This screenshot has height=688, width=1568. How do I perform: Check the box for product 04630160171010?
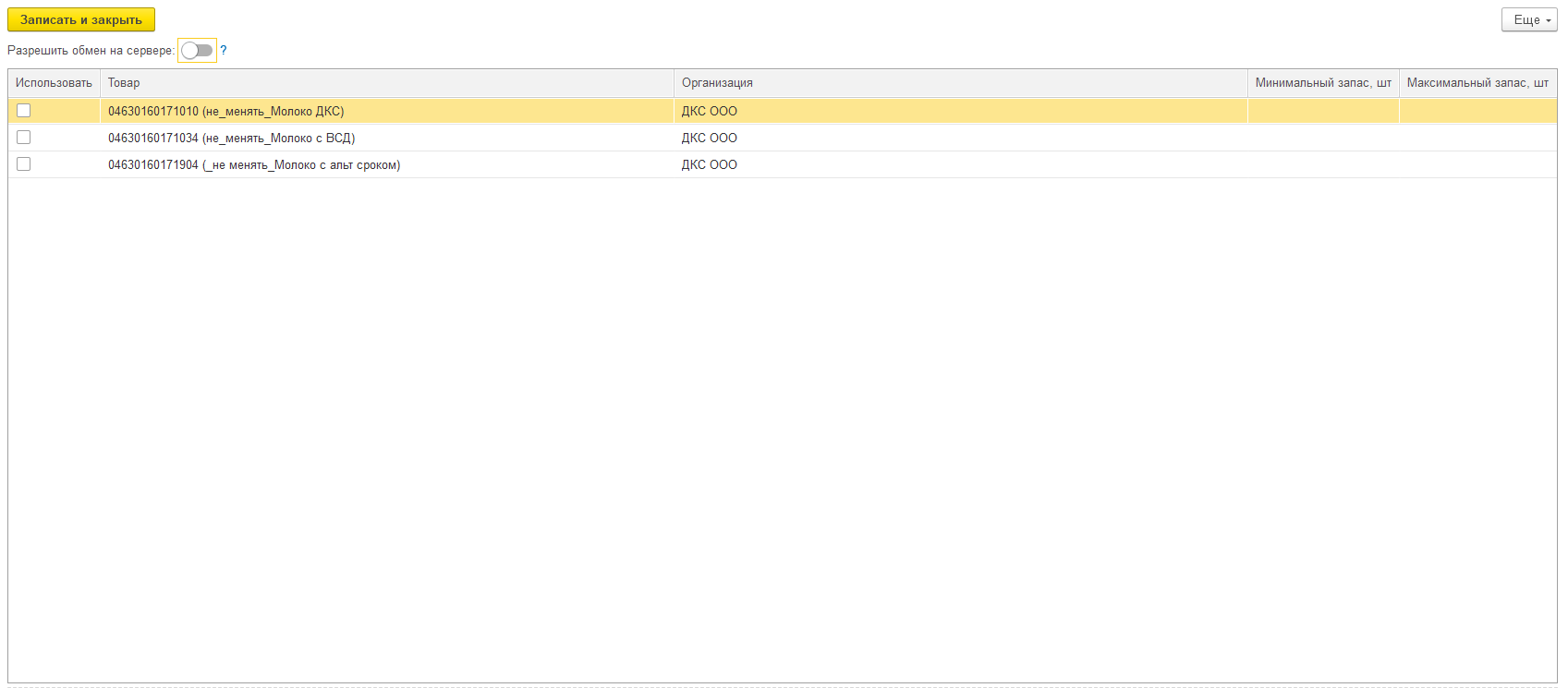(x=24, y=111)
